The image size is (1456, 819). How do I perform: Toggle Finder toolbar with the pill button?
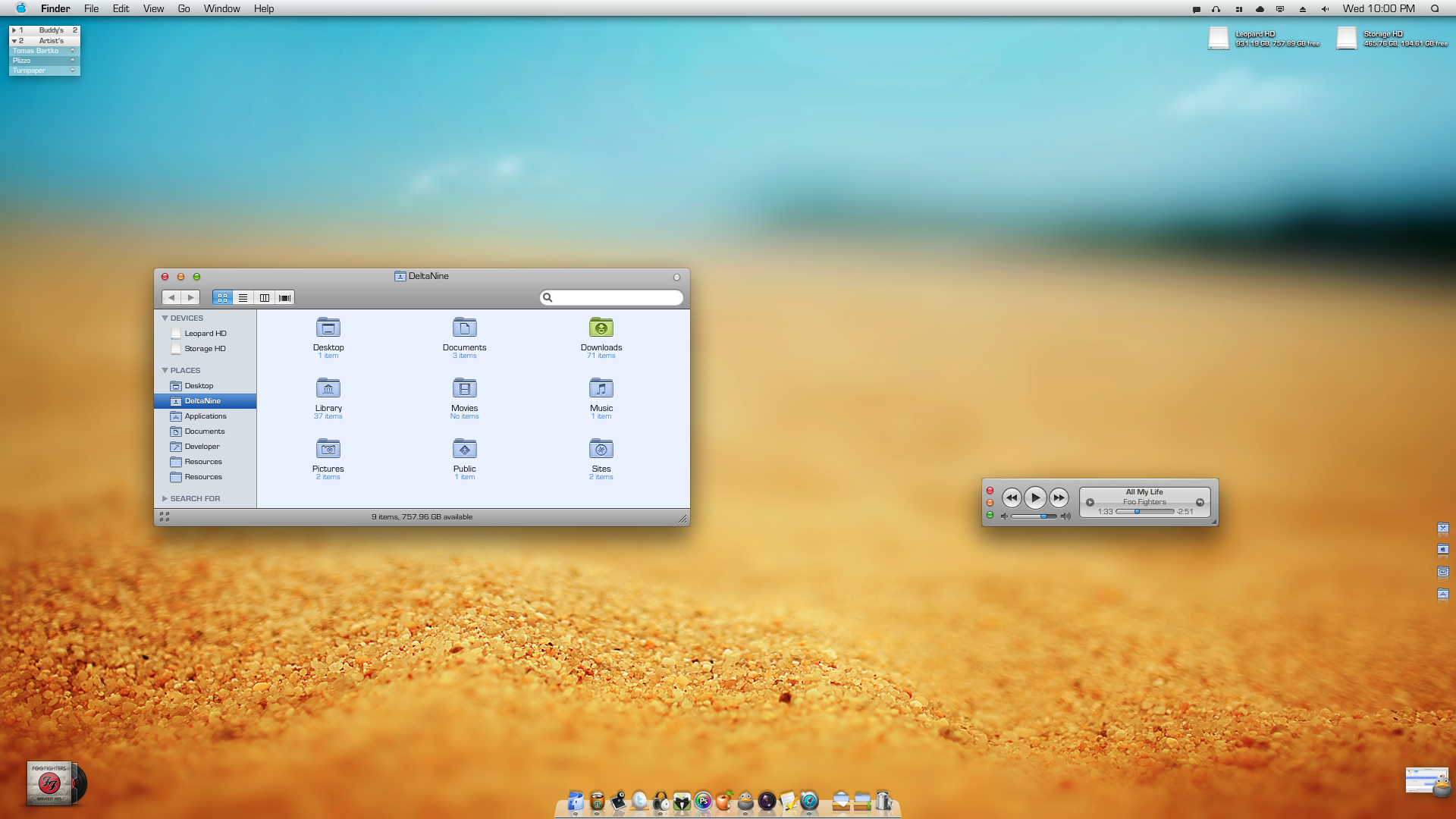676,277
